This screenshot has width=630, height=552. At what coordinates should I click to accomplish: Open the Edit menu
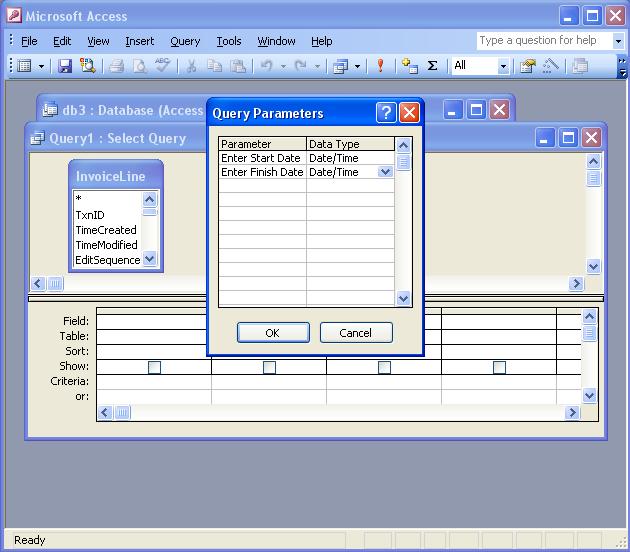click(x=62, y=41)
